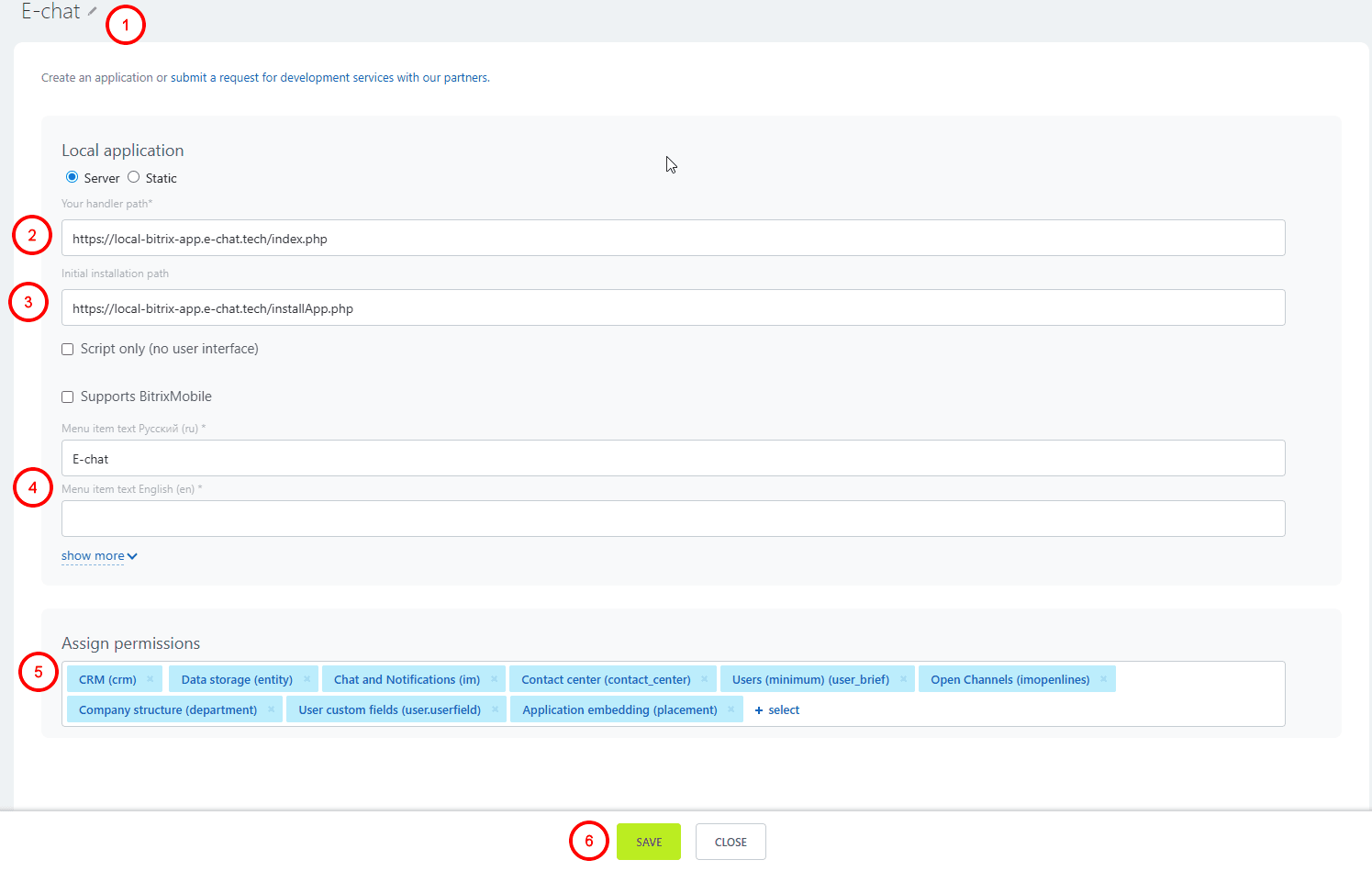
Task: Focus the Initial installation path field
Action: click(x=673, y=307)
